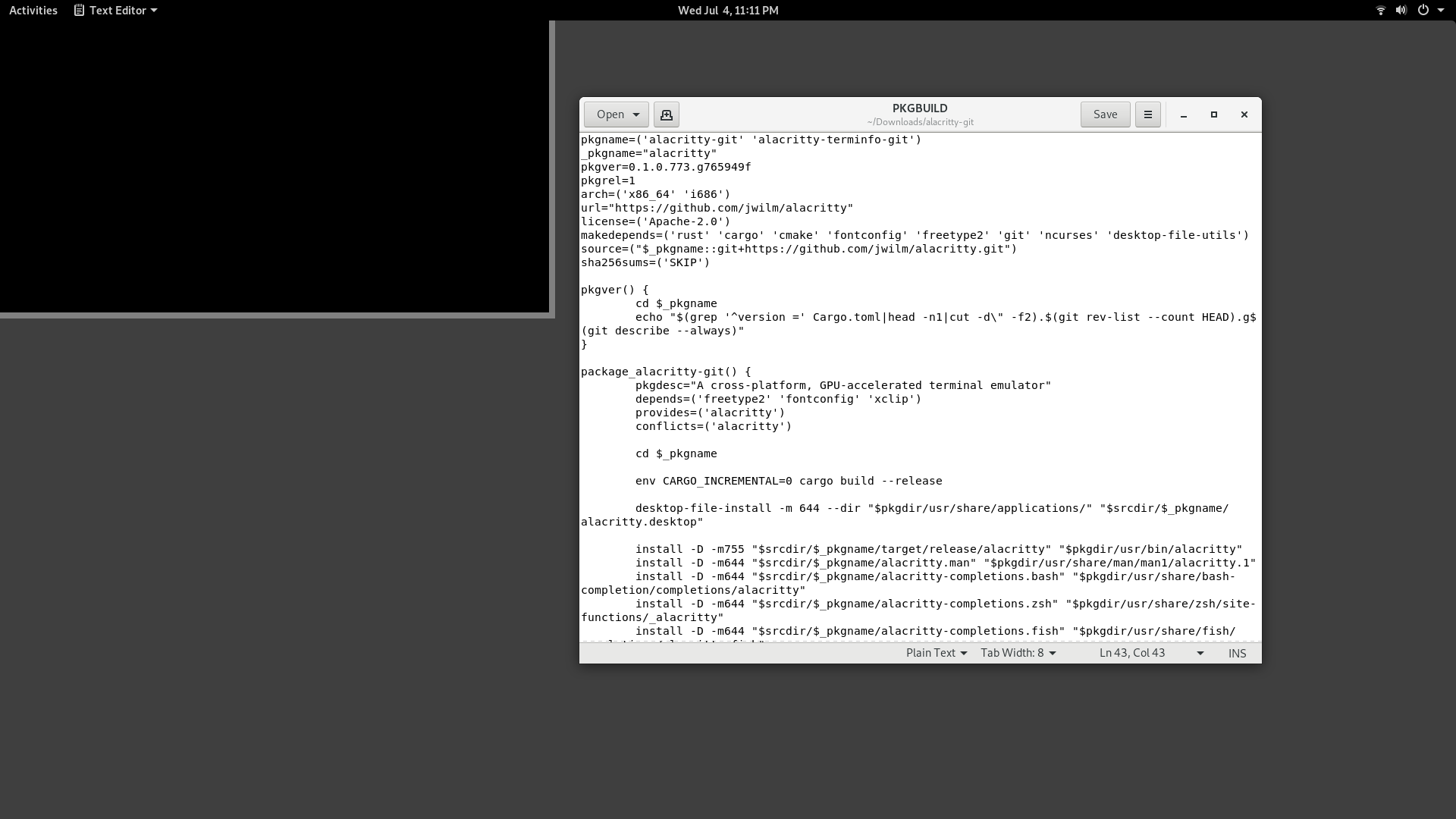Expand the system menu arrow in top bar
The image size is (1456, 819).
1441,11
